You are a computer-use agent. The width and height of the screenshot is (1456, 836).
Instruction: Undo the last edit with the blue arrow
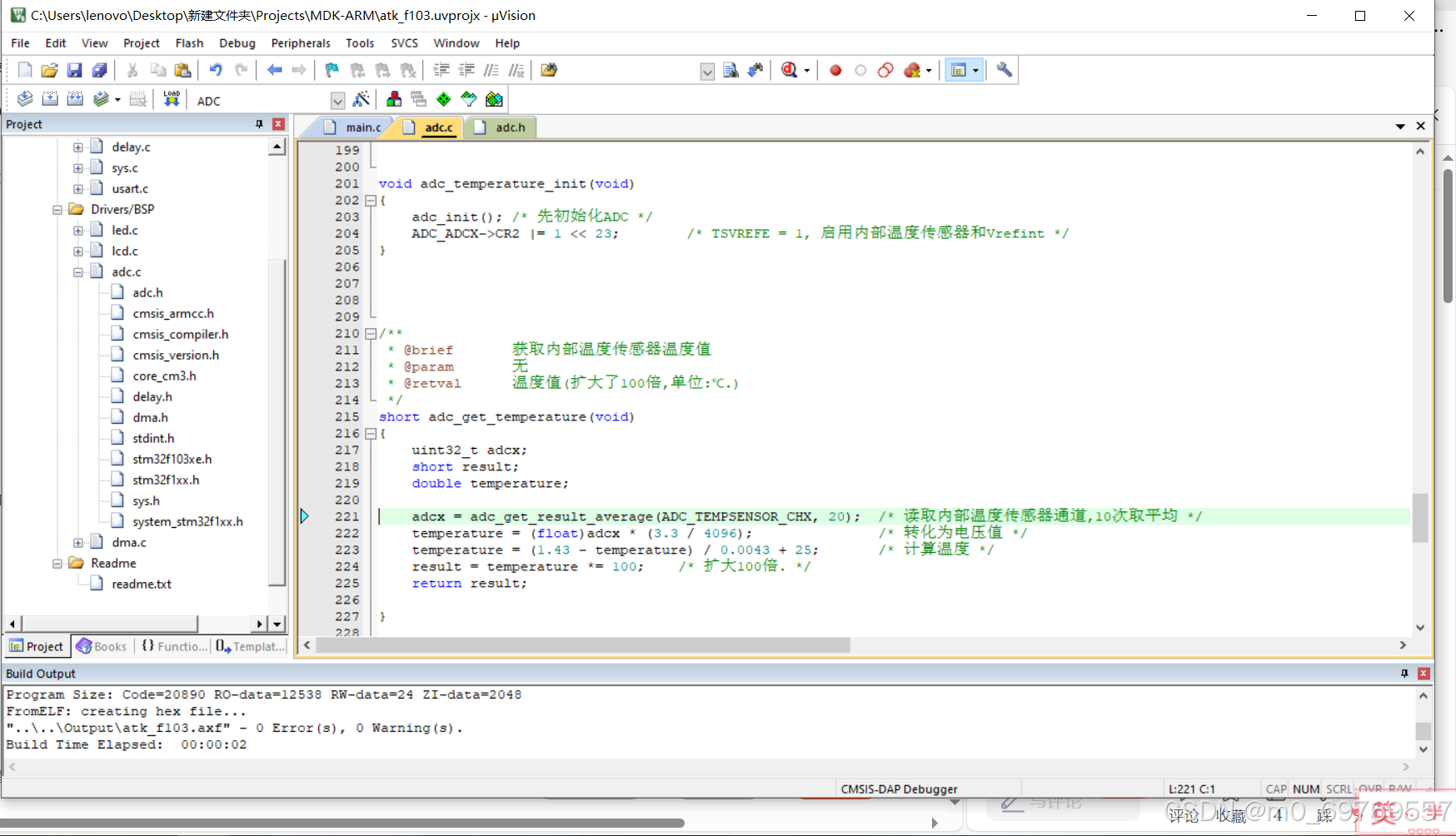[x=216, y=70]
